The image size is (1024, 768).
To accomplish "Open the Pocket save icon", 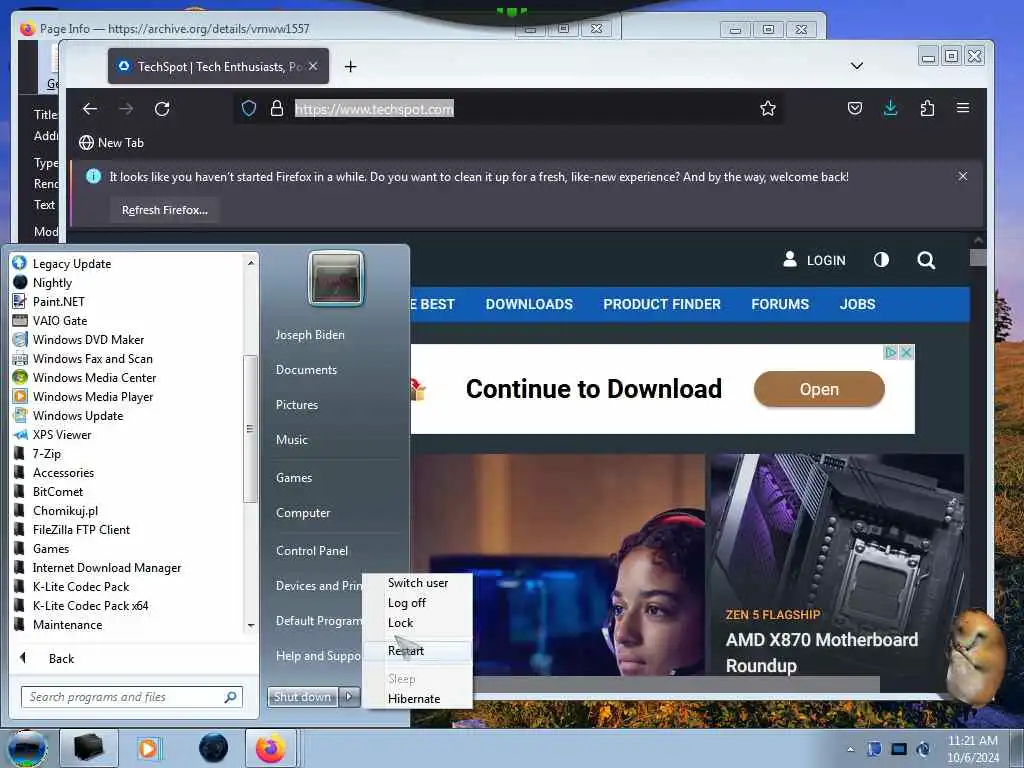I will (x=855, y=108).
